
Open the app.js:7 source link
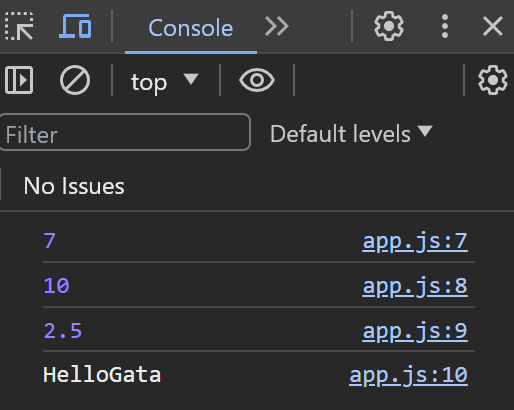click(x=415, y=241)
